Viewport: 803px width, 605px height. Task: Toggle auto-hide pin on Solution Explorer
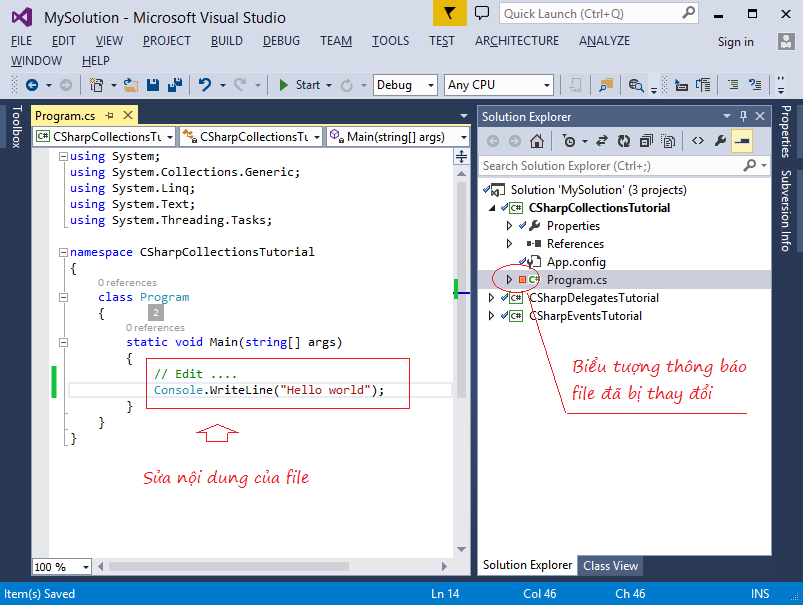click(x=744, y=116)
